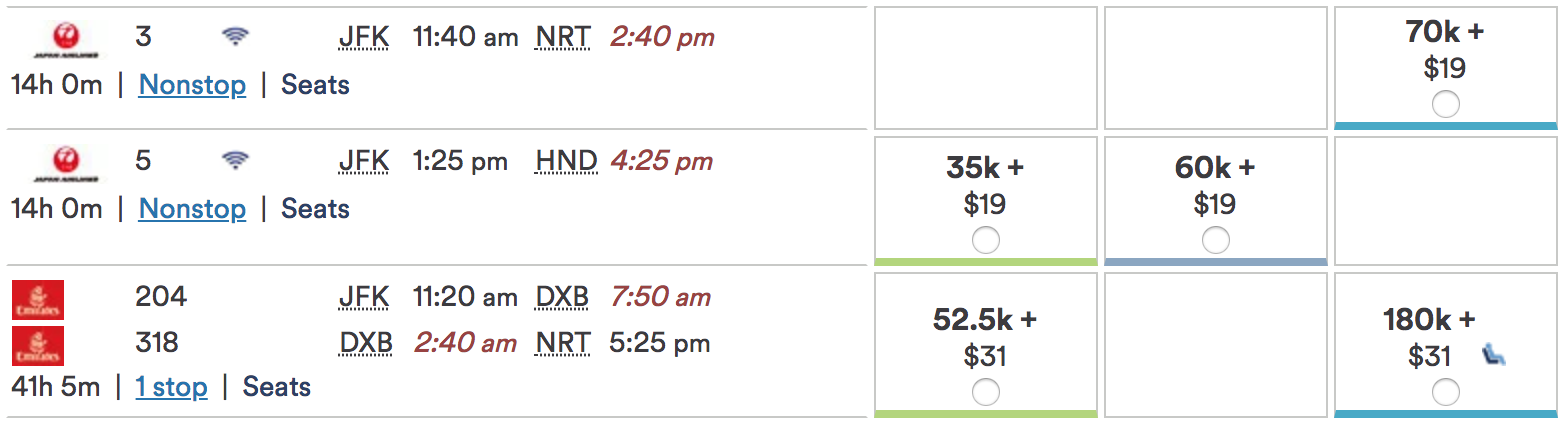Image resolution: width=1562 pixels, height=424 pixels.
Task: Select the 60k + $19 fare
Action: [1215, 240]
